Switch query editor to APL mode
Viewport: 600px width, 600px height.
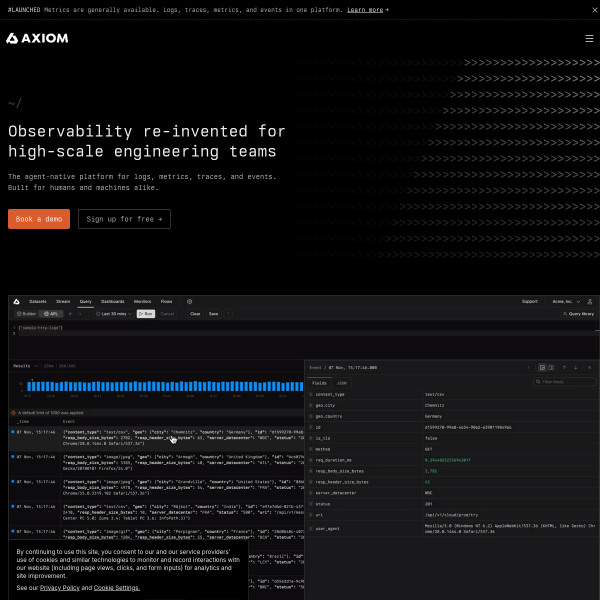point(51,314)
